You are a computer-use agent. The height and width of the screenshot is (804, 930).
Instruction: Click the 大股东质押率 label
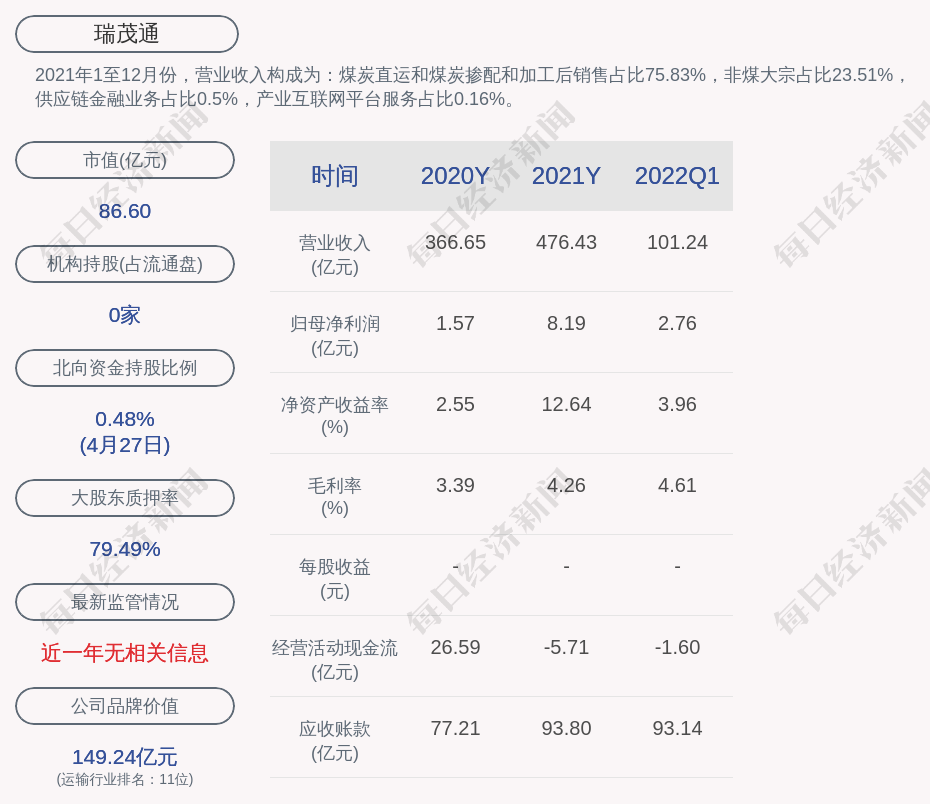tap(125, 498)
